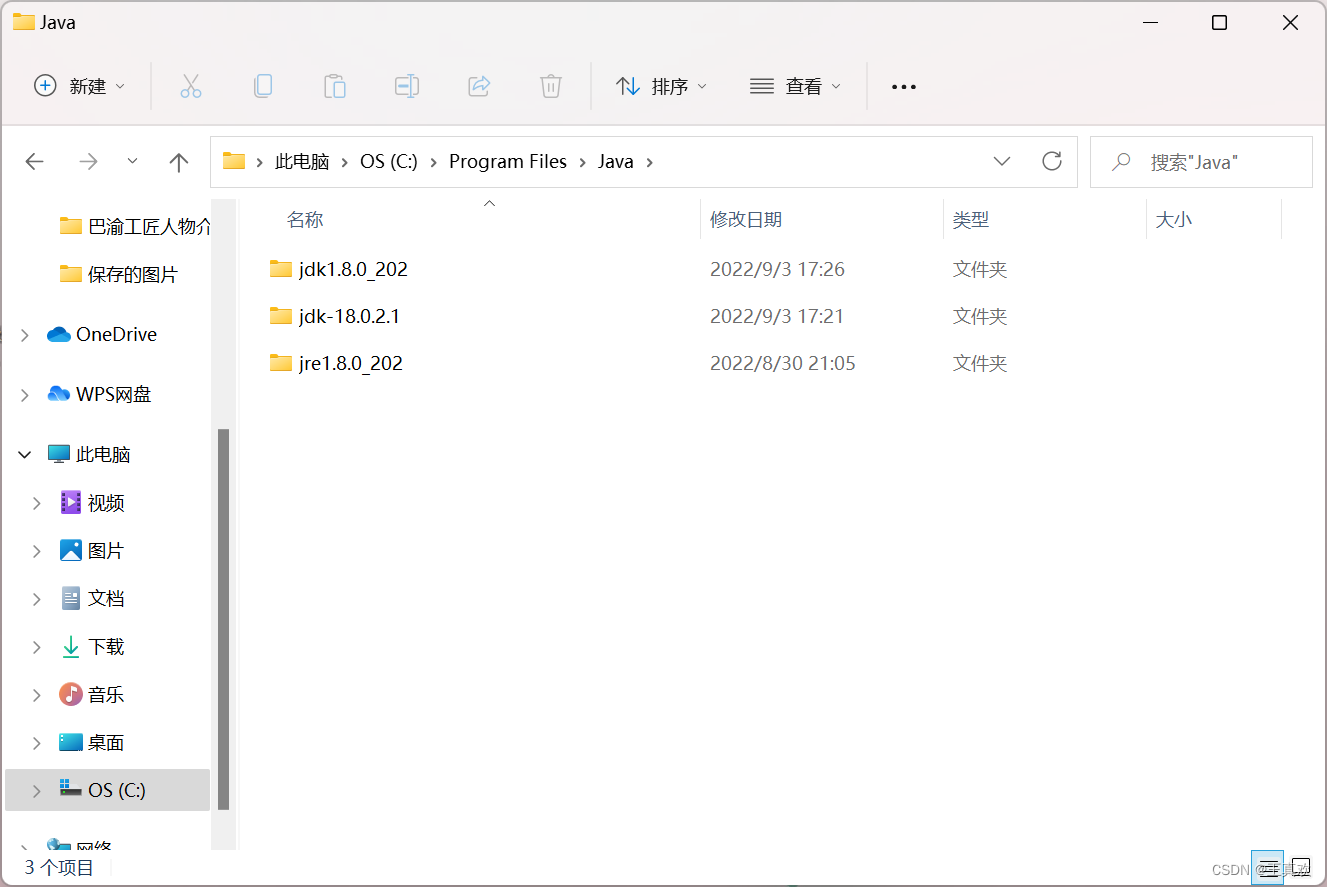The image size is (1327, 887).
Task: Click OS (C:) breadcrumb in address bar
Action: pos(389,162)
